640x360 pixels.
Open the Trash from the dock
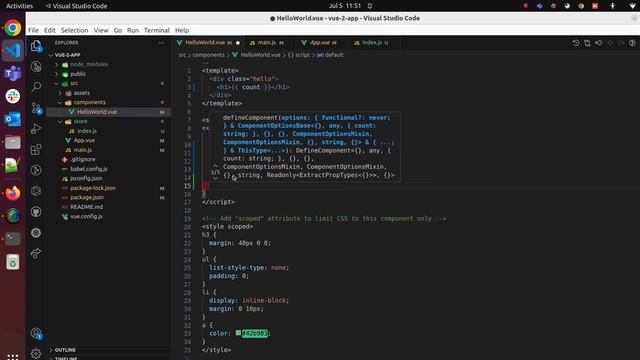pyautogui.click(x=13, y=262)
